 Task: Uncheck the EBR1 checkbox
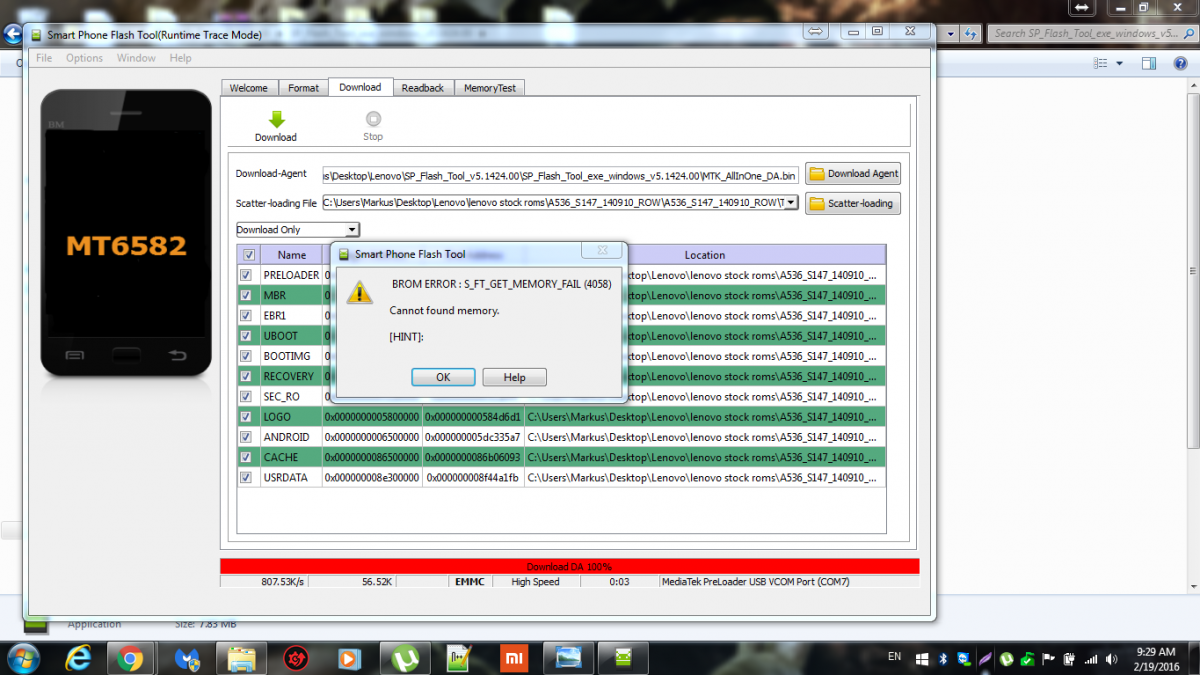pyautogui.click(x=246, y=315)
